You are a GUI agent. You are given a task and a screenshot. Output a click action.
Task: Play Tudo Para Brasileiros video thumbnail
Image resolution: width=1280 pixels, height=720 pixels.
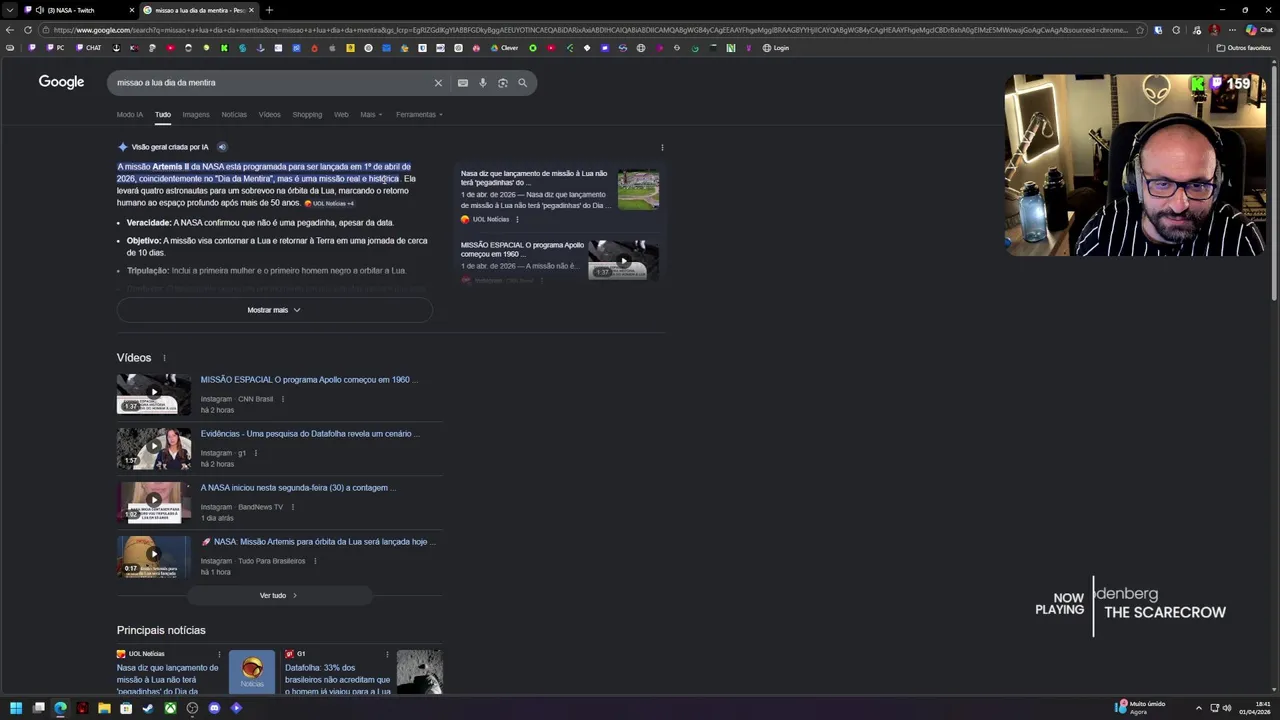click(x=153, y=556)
